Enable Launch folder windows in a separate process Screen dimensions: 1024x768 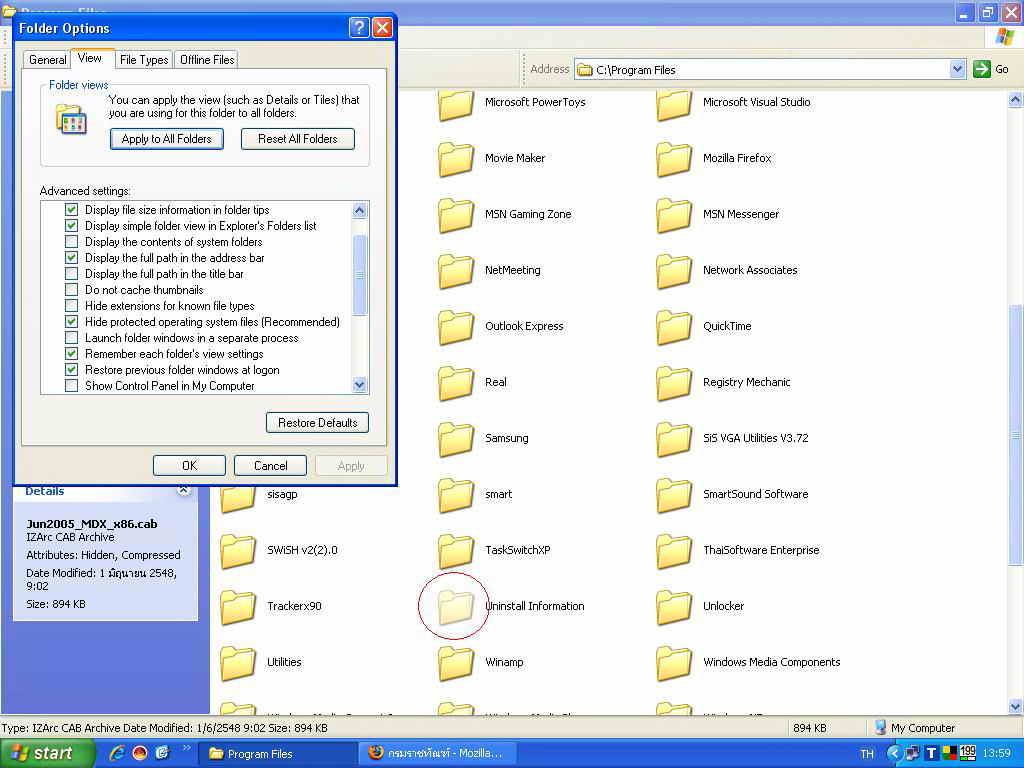[x=71, y=338]
